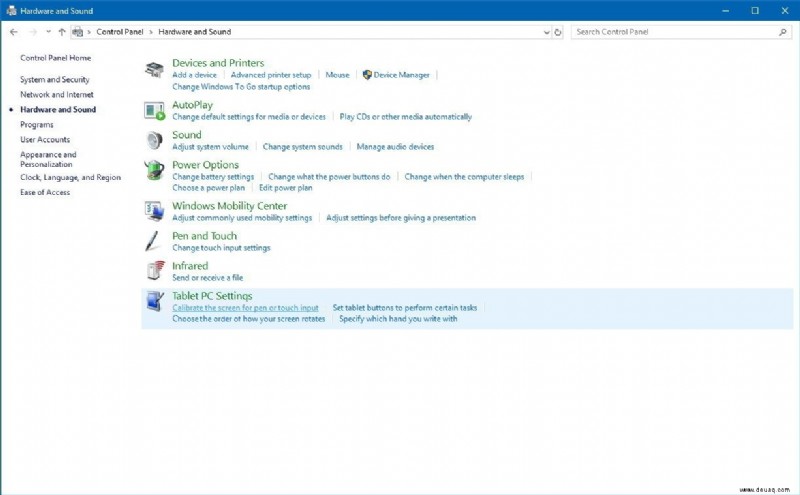This screenshot has width=800, height=495.
Task: Go up one level with Up arrow
Action: click(x=62, y=32)
